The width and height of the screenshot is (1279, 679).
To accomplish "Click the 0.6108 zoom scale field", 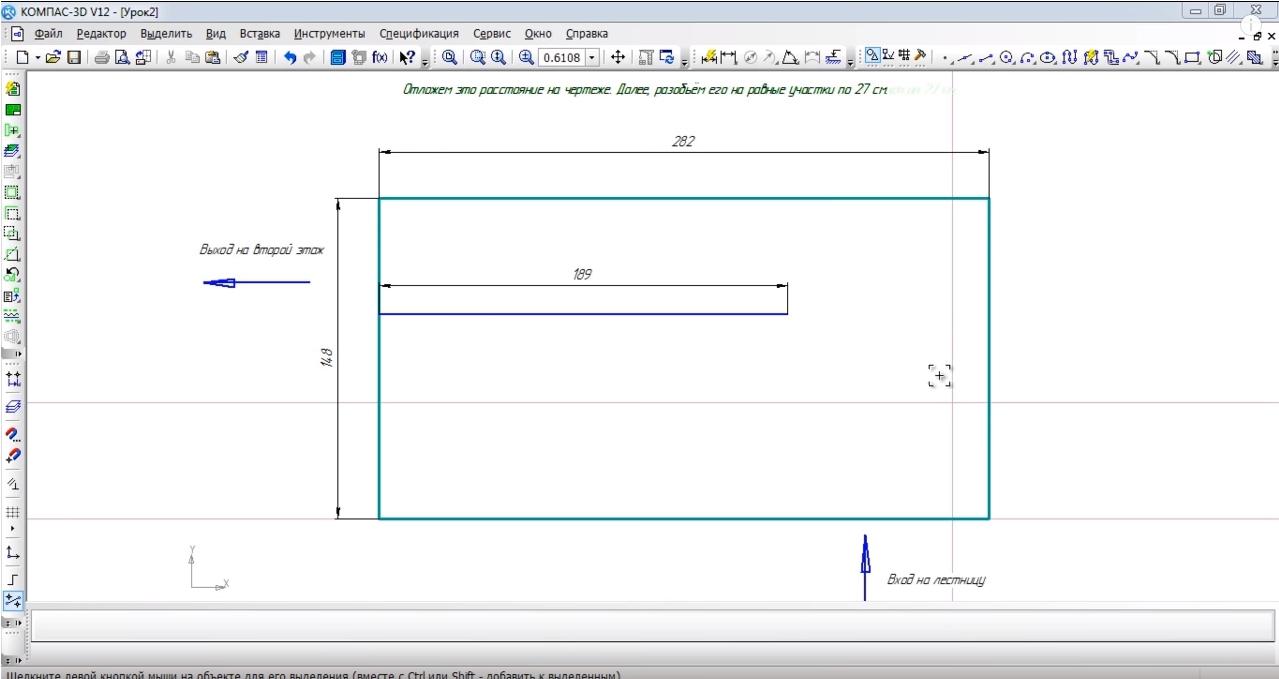I will coord(561,58).
